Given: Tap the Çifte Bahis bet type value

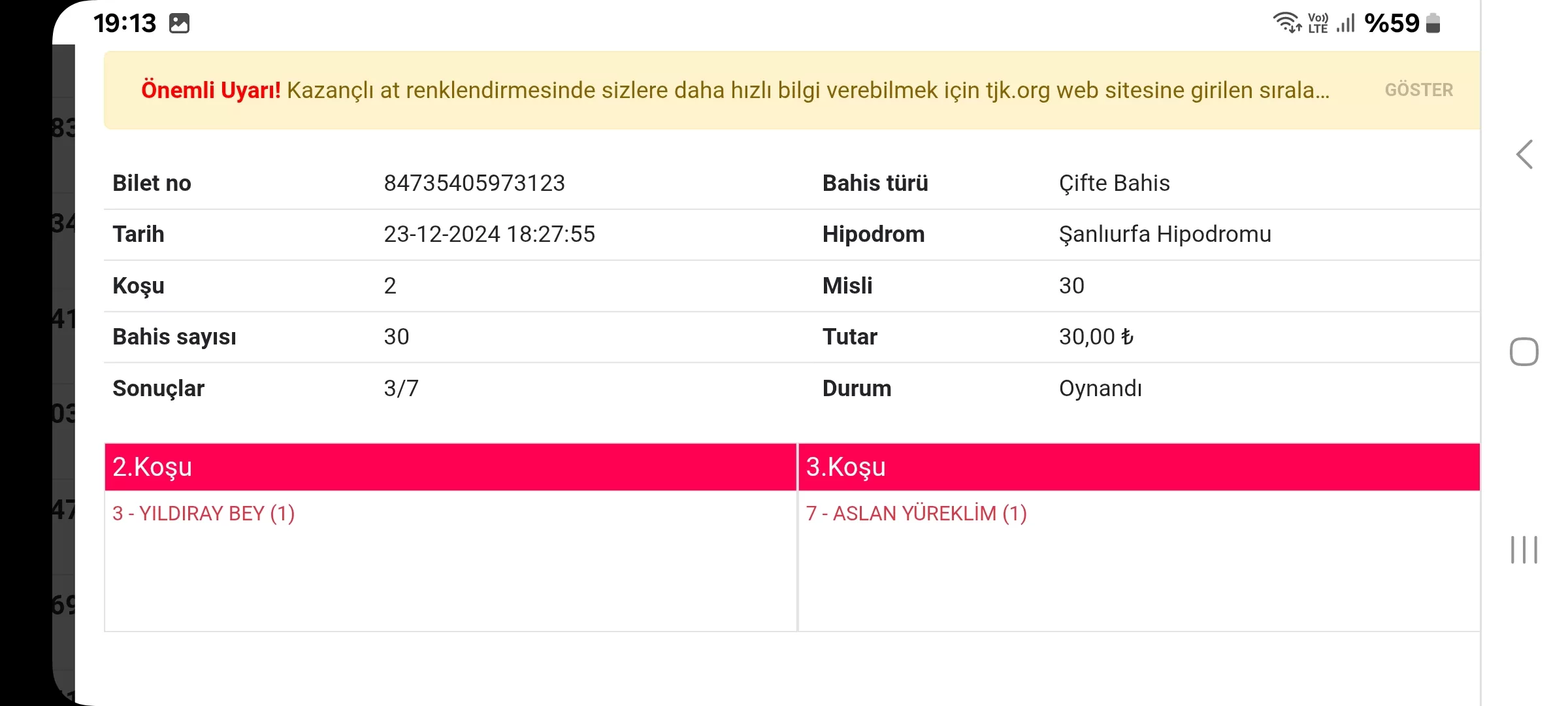Looking at the screenshot, I should pyautogui.click(x=1114, y=183).
